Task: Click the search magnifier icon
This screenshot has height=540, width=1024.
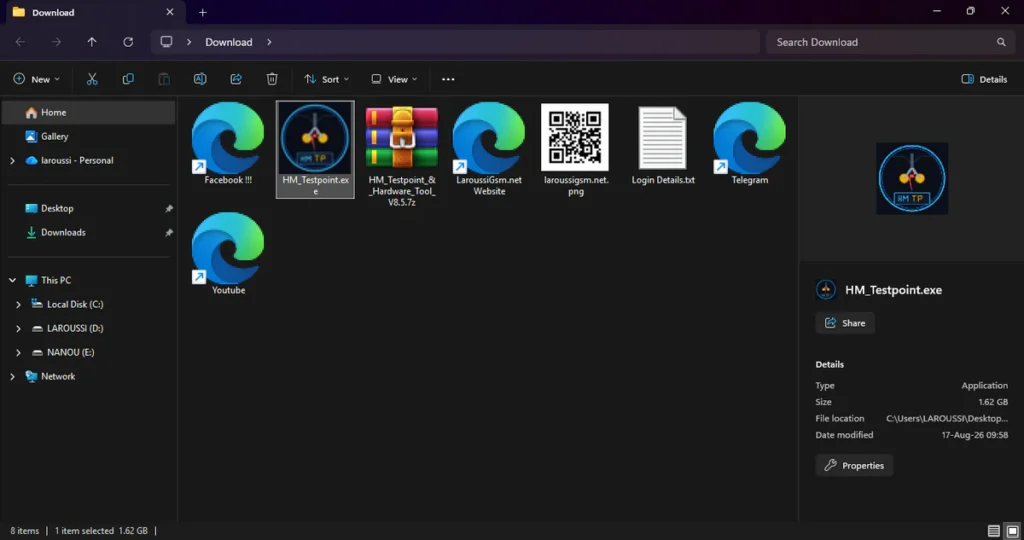Action: (1001, 42)
